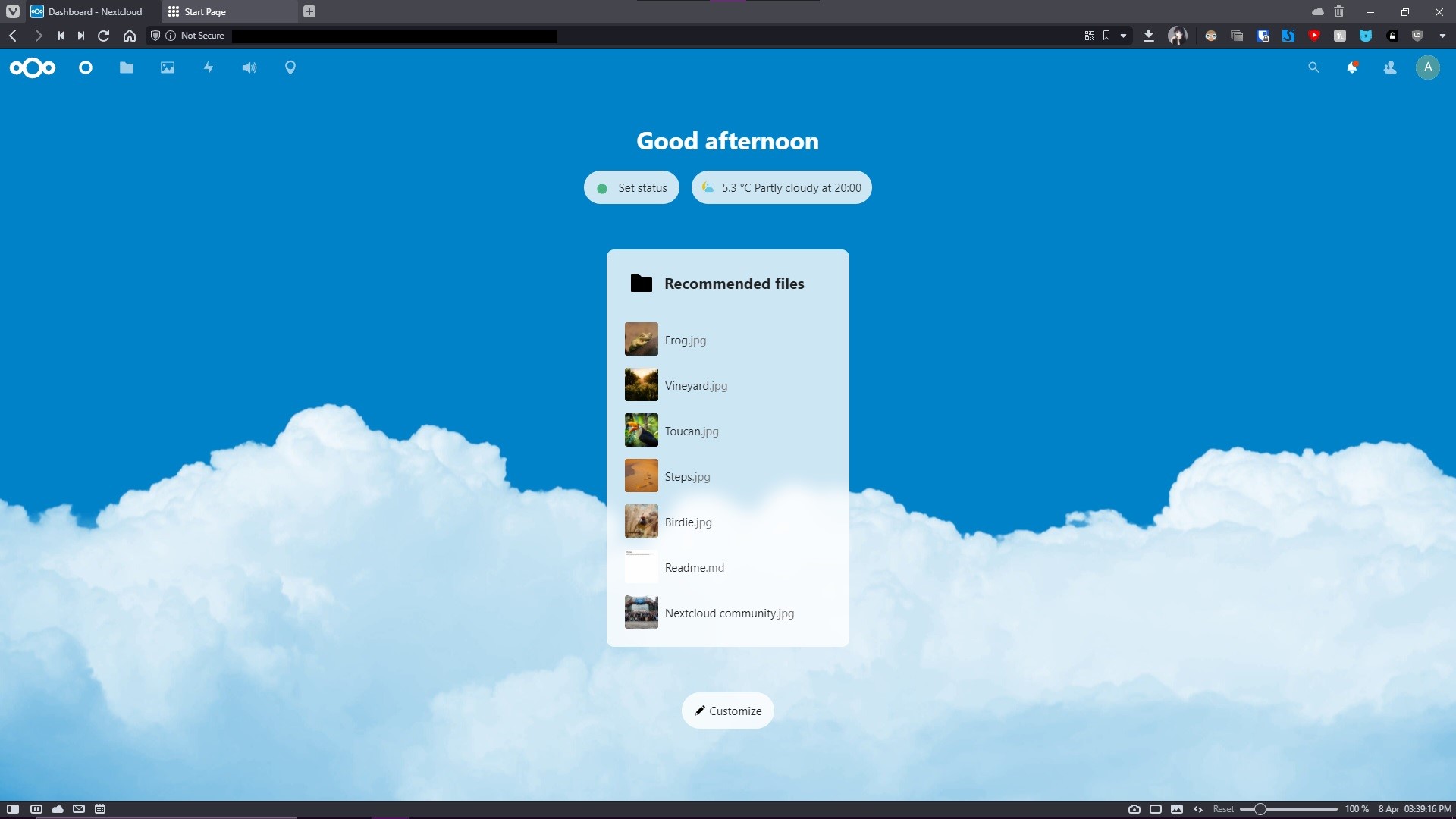1456x819 pixels.
Task: Click the Nextcloud community.jpg thumbnail
Action: click(642, 612)
